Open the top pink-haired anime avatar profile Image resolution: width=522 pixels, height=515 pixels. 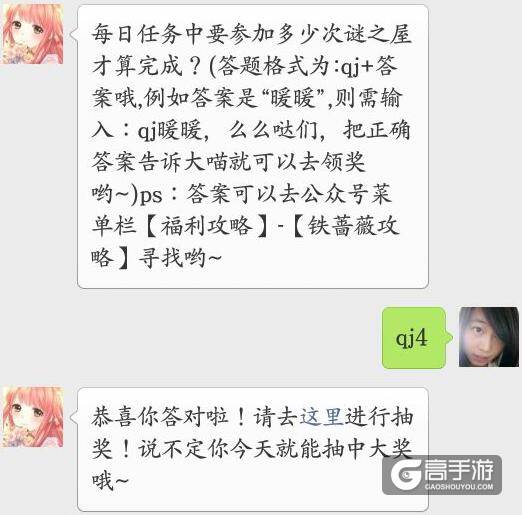click(x=33, y=34)
